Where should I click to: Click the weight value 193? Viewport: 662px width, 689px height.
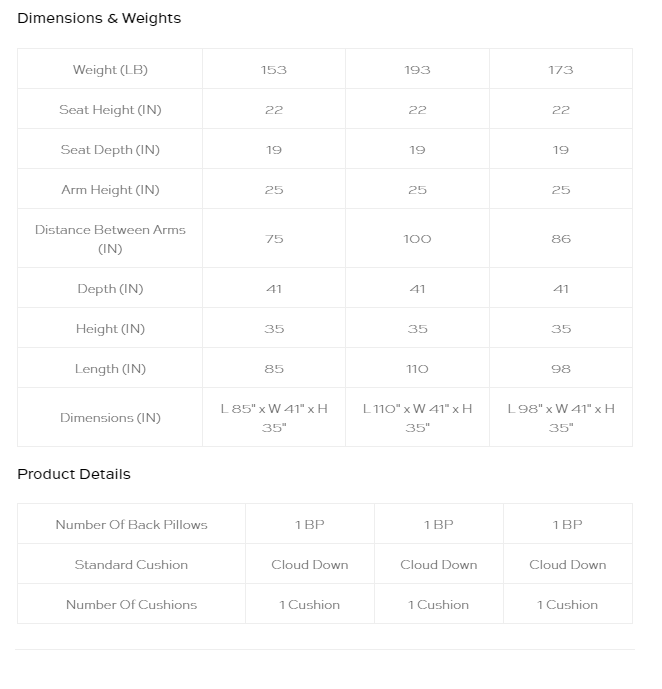pyautogui.click(x=417, y=70)
